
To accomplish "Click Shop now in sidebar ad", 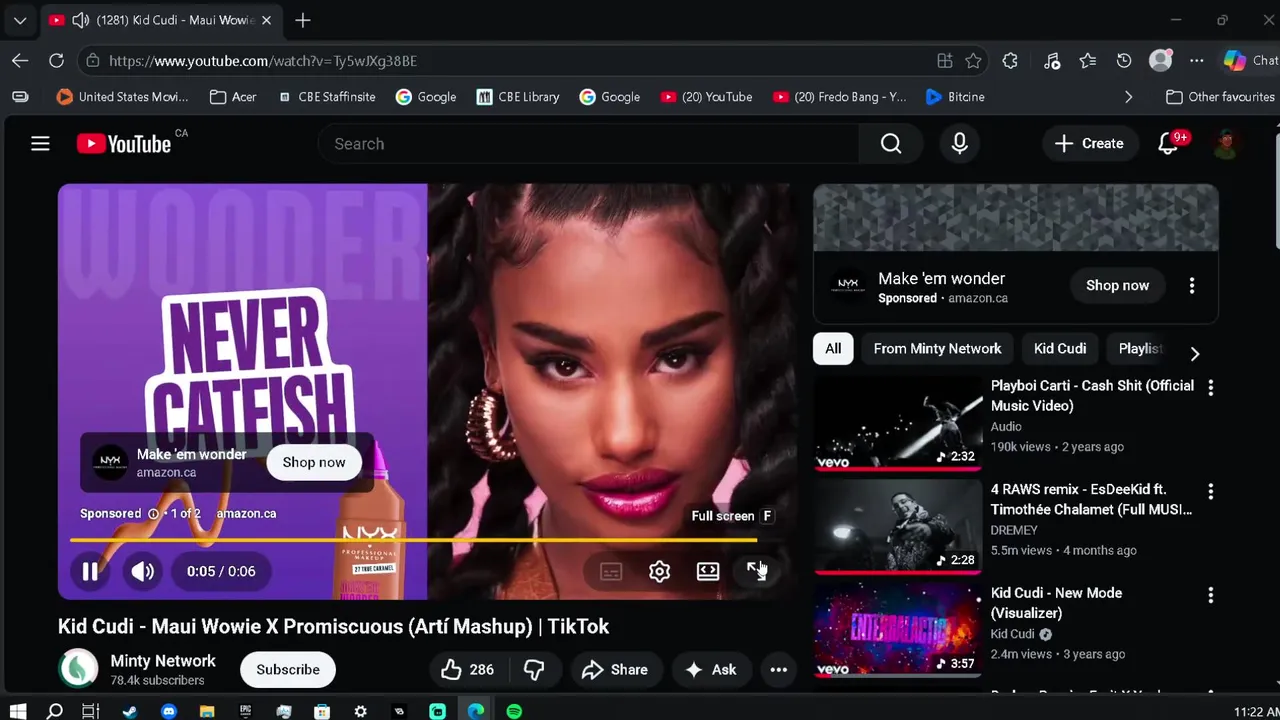I will [1117, 285].
